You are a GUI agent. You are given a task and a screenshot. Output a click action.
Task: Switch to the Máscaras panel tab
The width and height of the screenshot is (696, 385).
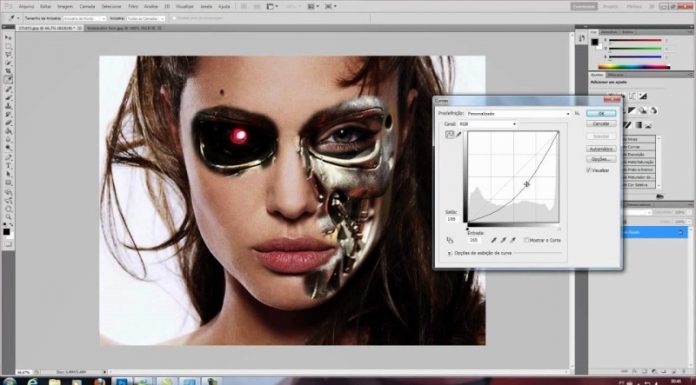pyautogui.click(x=616, y=75)
